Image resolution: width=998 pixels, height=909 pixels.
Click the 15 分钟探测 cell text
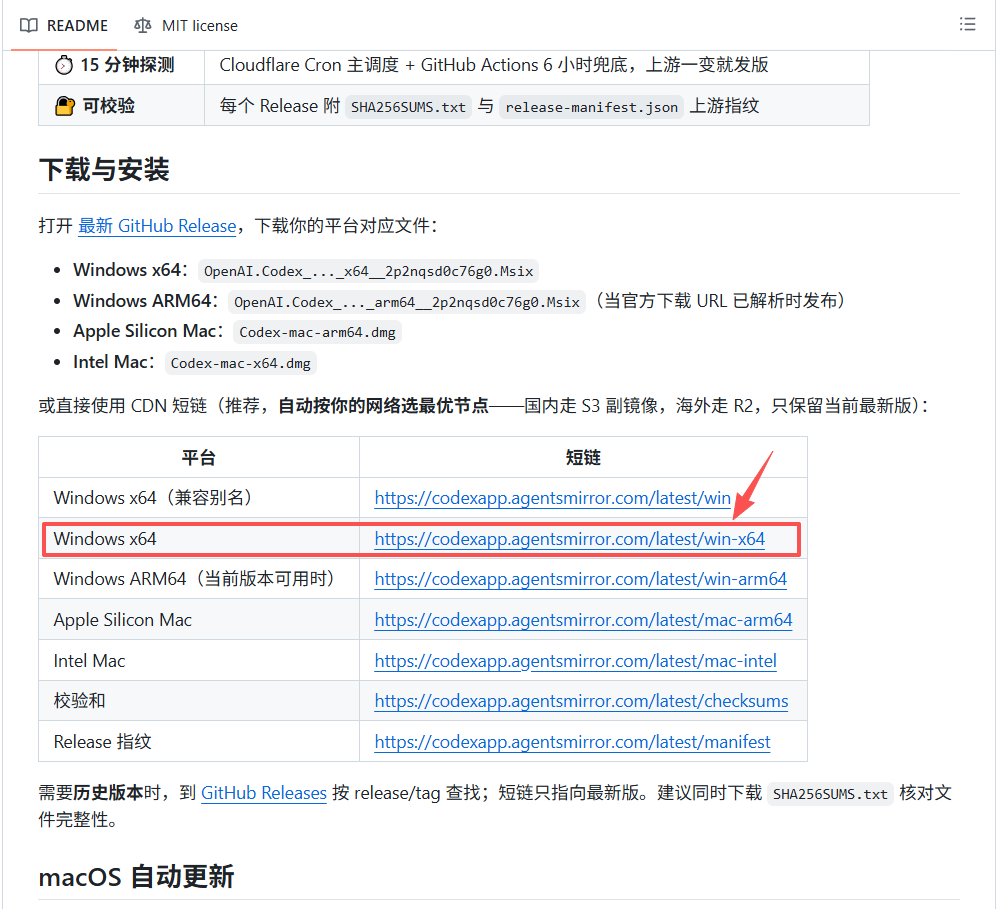[x=127, y=65]
